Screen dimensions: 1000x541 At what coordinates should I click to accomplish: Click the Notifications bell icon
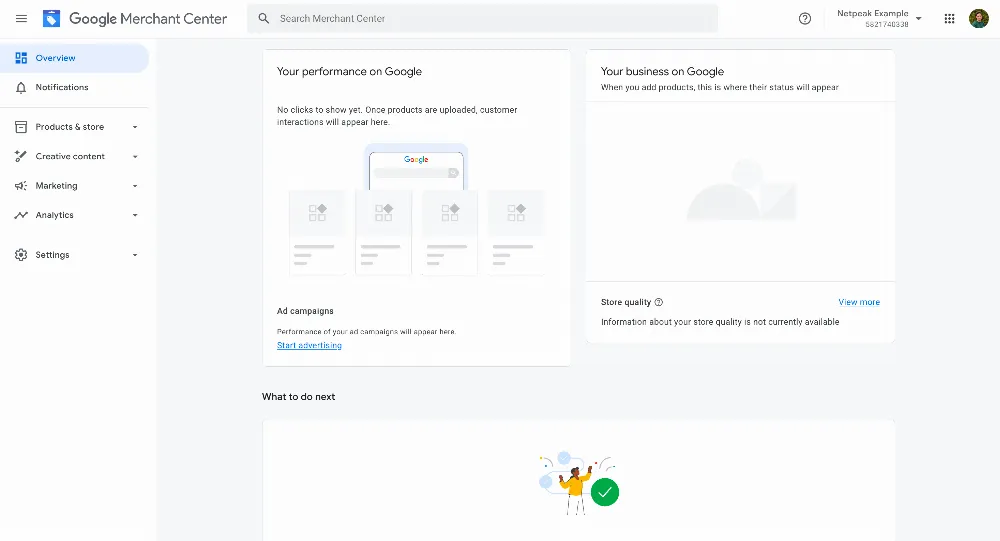[x=21, y=87]
